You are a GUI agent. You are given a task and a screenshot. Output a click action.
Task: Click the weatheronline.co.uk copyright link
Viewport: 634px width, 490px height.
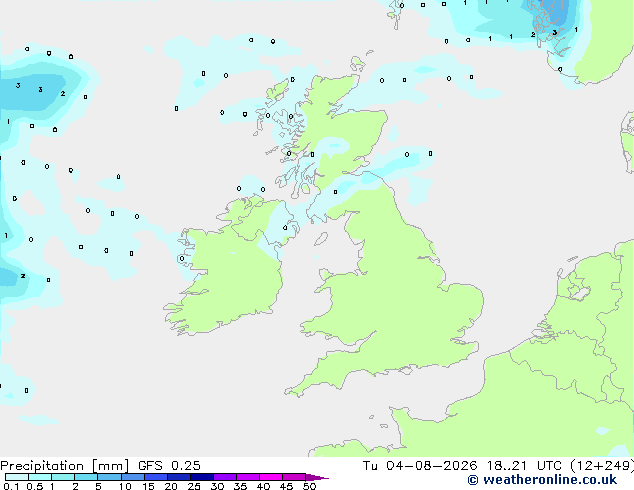pyautogui.click(x=542, y=480)
